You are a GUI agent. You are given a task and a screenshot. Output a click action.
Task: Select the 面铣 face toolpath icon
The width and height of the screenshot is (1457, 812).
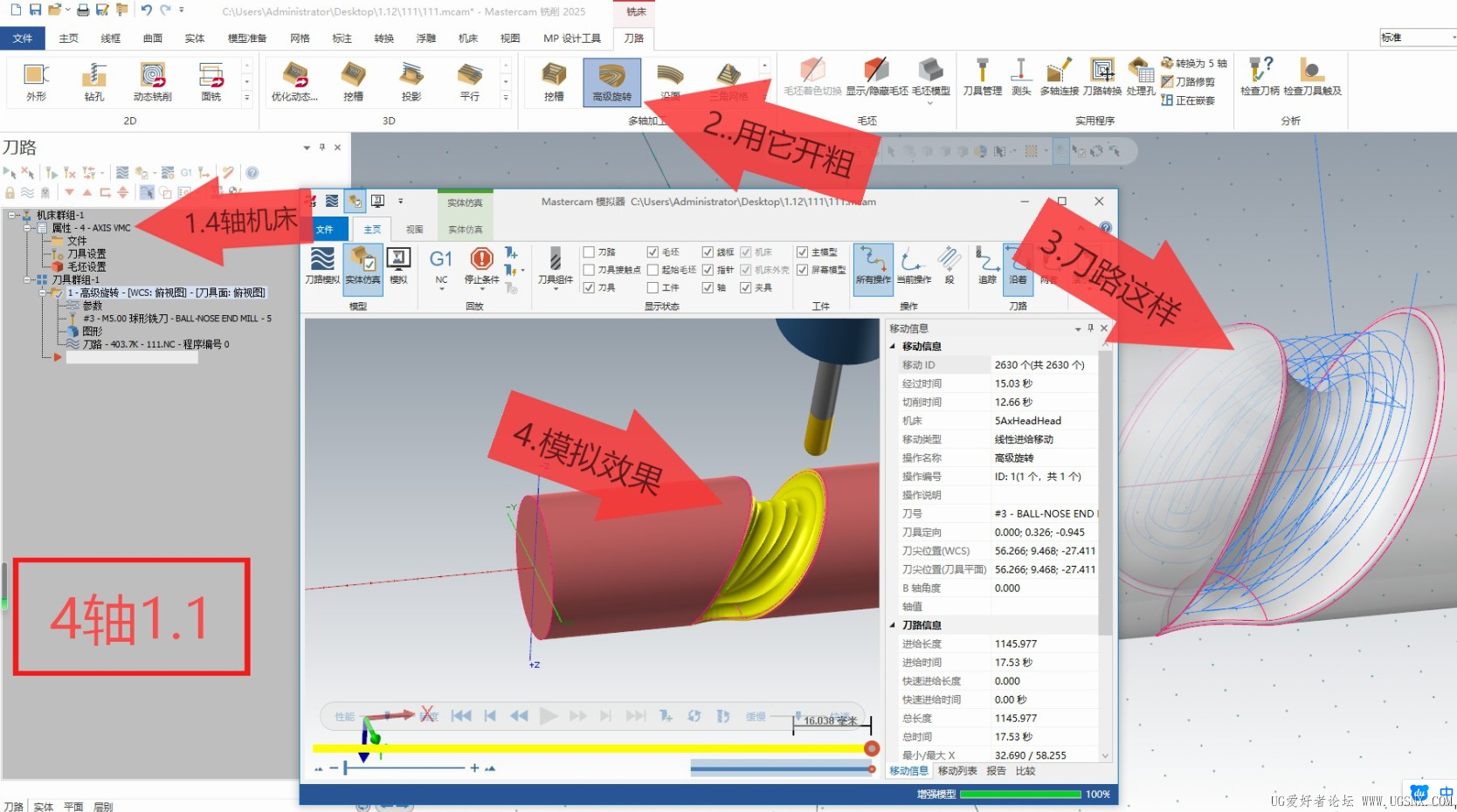pos(211,82)
